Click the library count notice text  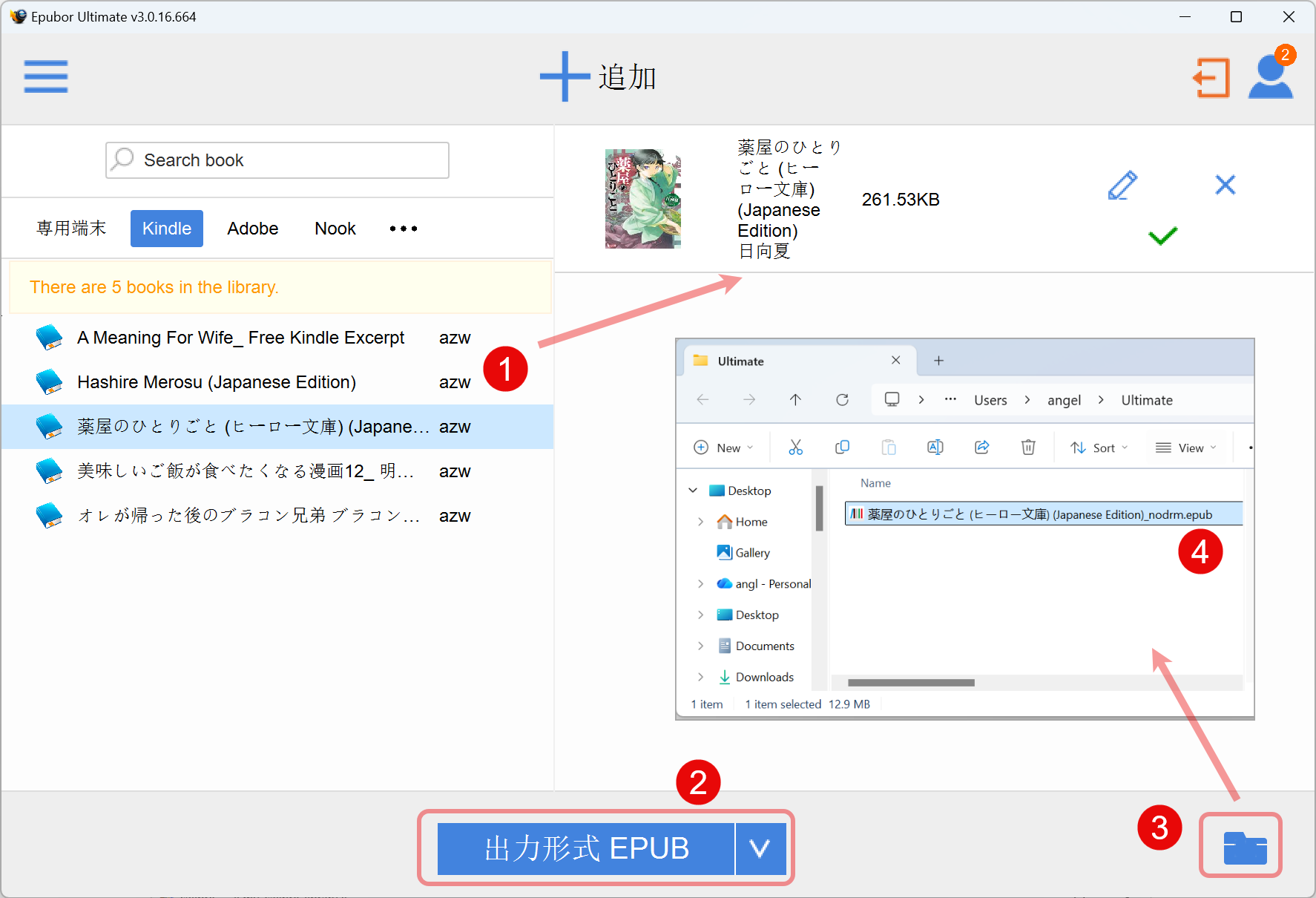point(154,287)
